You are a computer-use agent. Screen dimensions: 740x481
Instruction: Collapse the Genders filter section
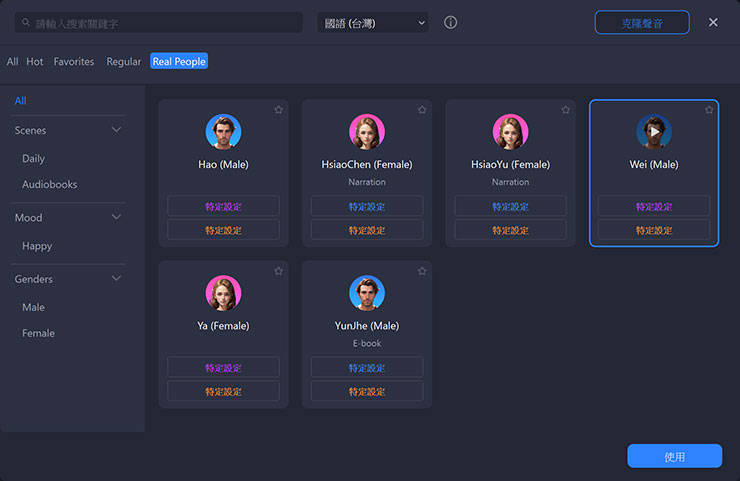point(116,279)
